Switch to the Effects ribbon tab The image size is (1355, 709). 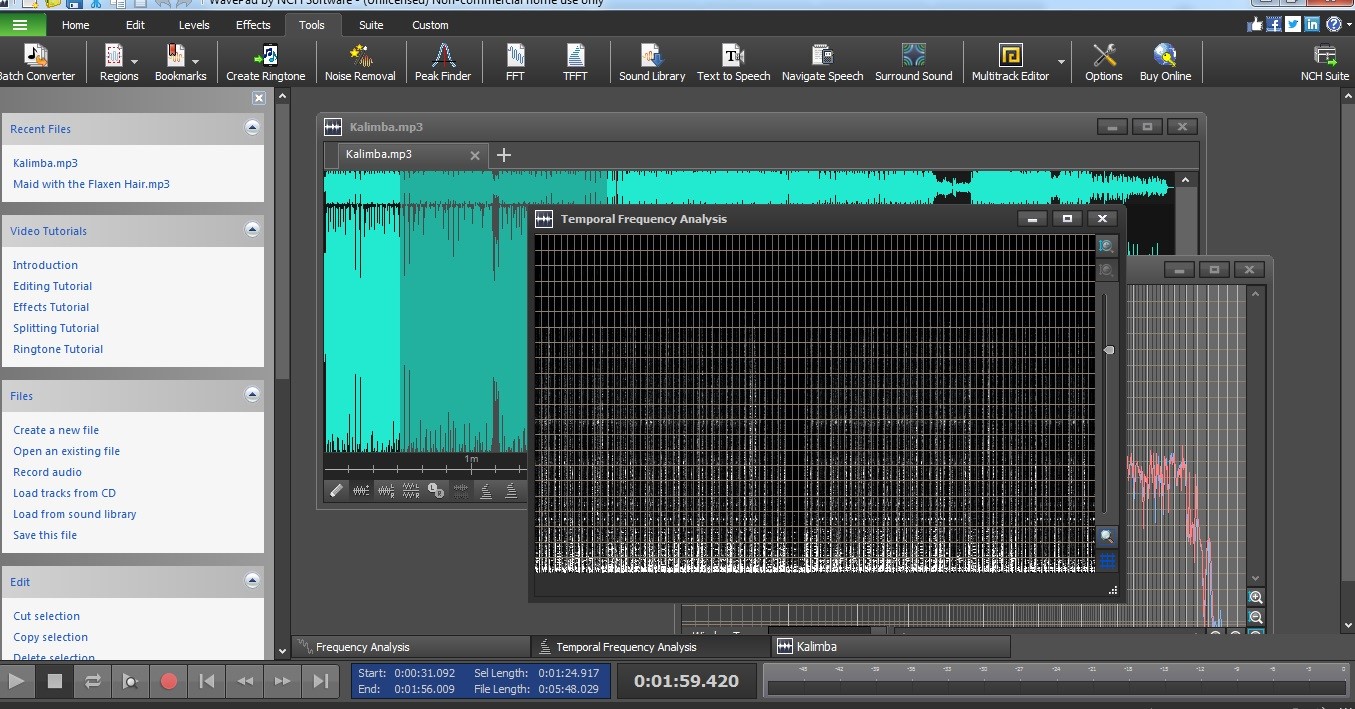[x=253, y=25]
